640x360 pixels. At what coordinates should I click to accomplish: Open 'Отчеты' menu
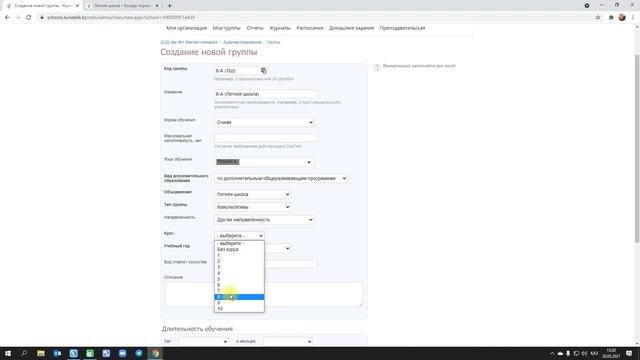click(255, 28)
